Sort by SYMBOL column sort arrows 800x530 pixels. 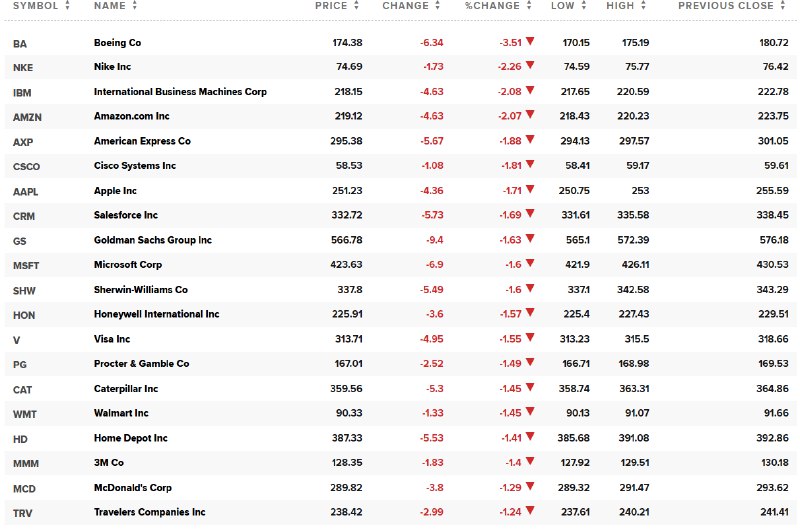tap(67, 6)
